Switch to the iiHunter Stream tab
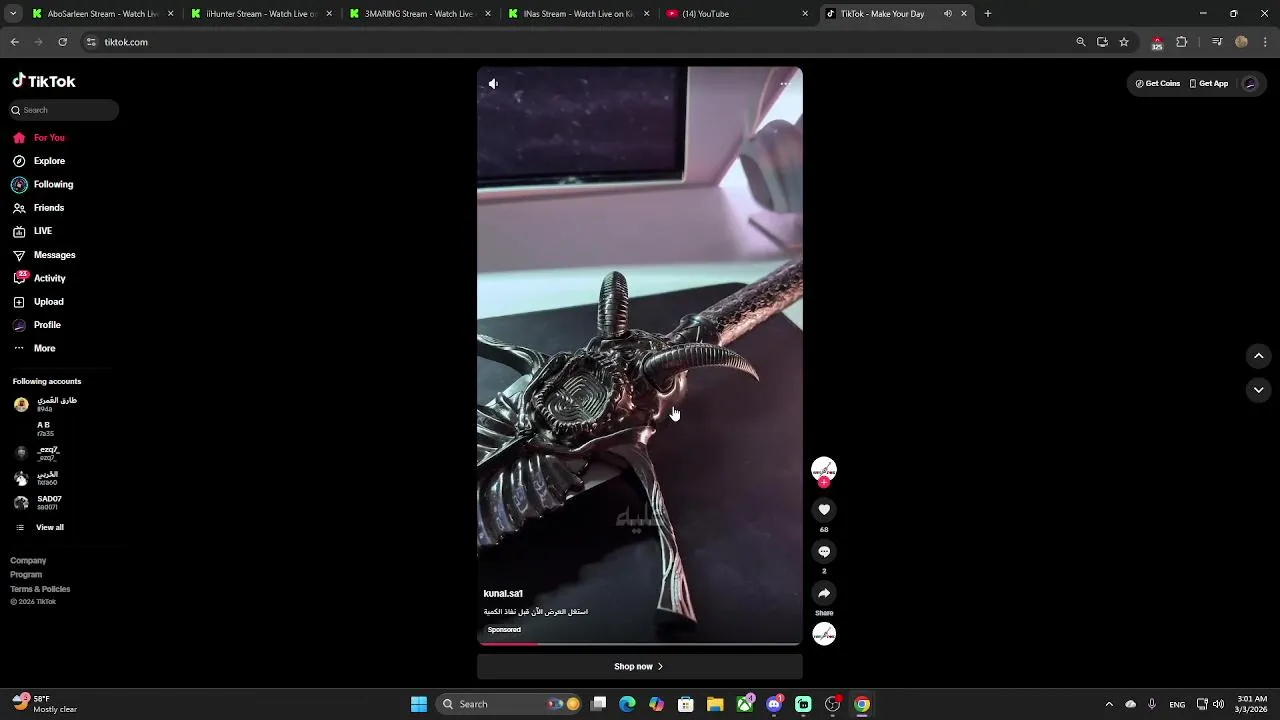The image size is (1280, 720). click(x=260, y=14)
